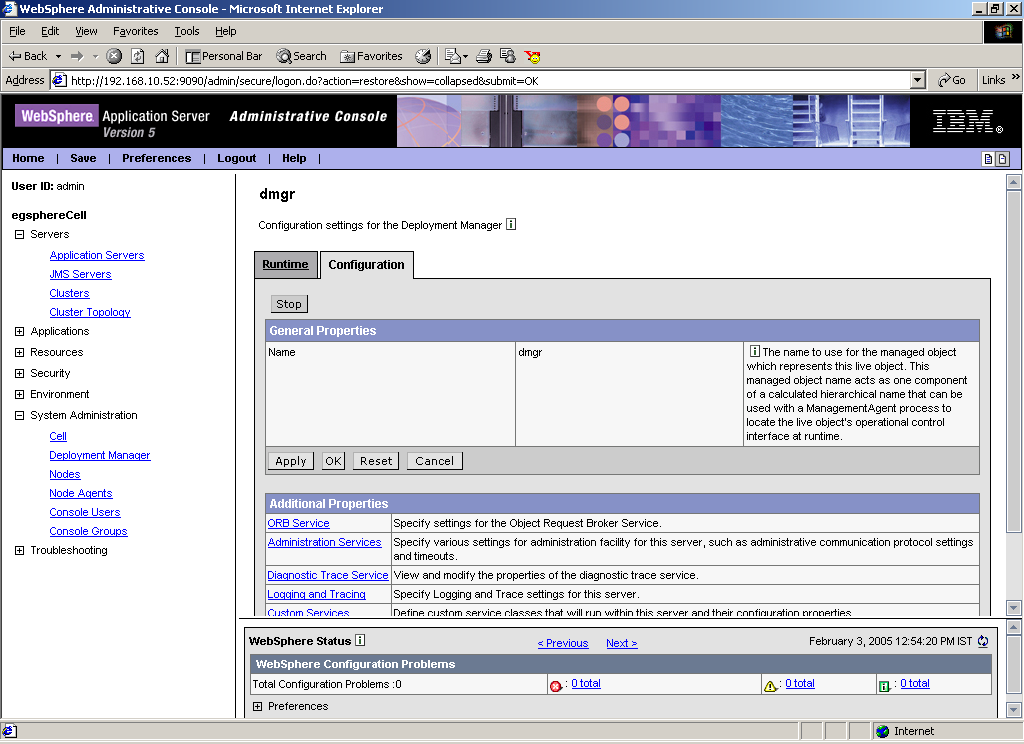Open console Preferences in navigation bar

(157, 158)
